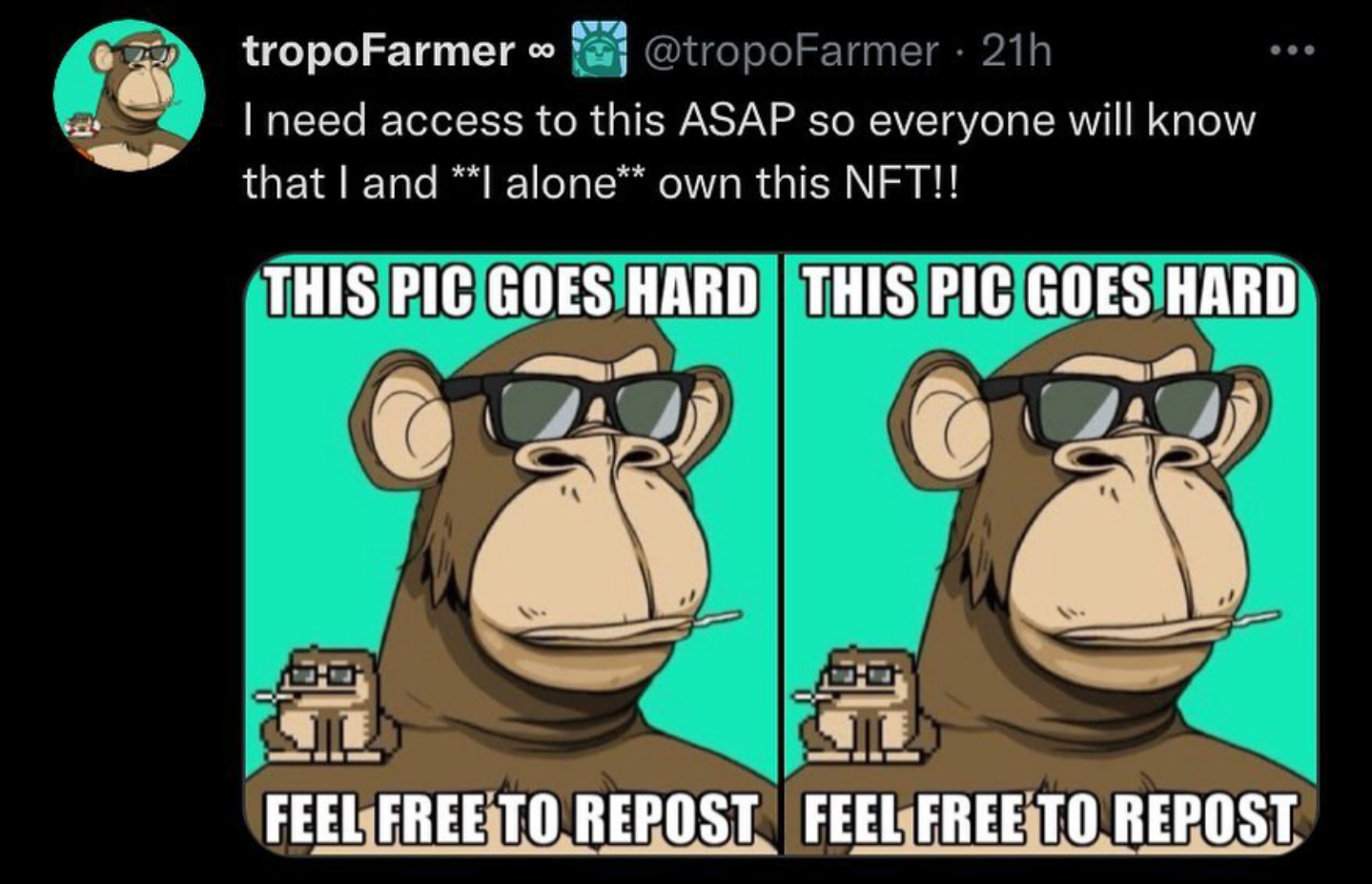Click right image's FEEL FREE TO REPOST text
This screenshot has width=1372, height=884.
pyautogui.click(x=1050, y=820)
